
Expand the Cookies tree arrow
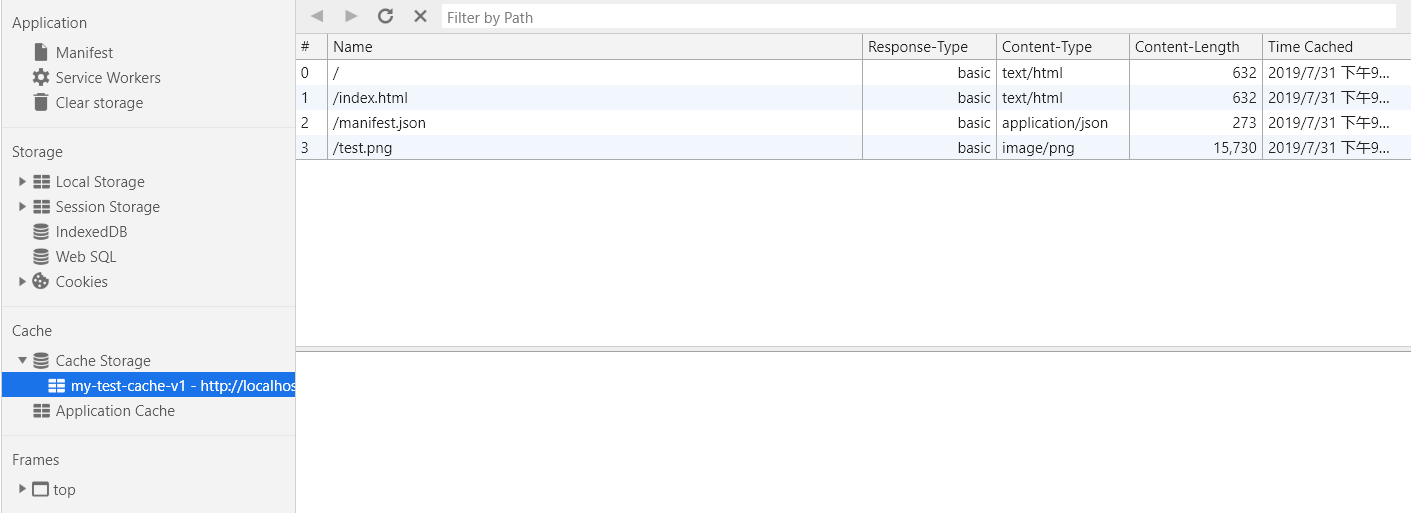(x=22, y=281)
